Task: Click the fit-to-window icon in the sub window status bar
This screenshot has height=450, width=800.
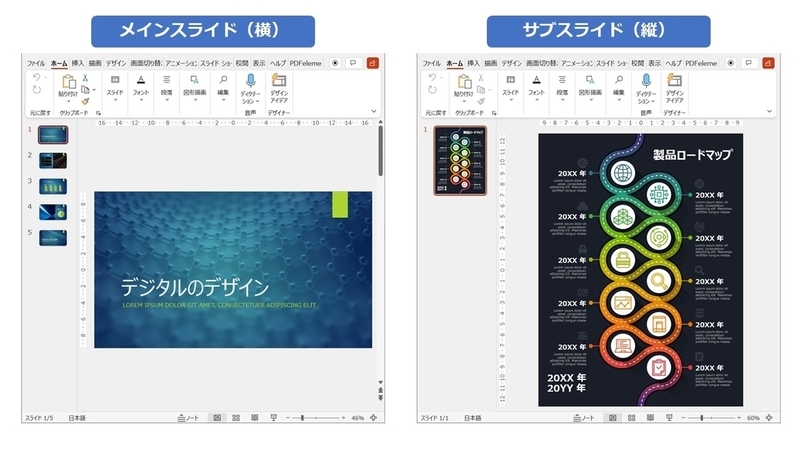Action: [769, 417]
